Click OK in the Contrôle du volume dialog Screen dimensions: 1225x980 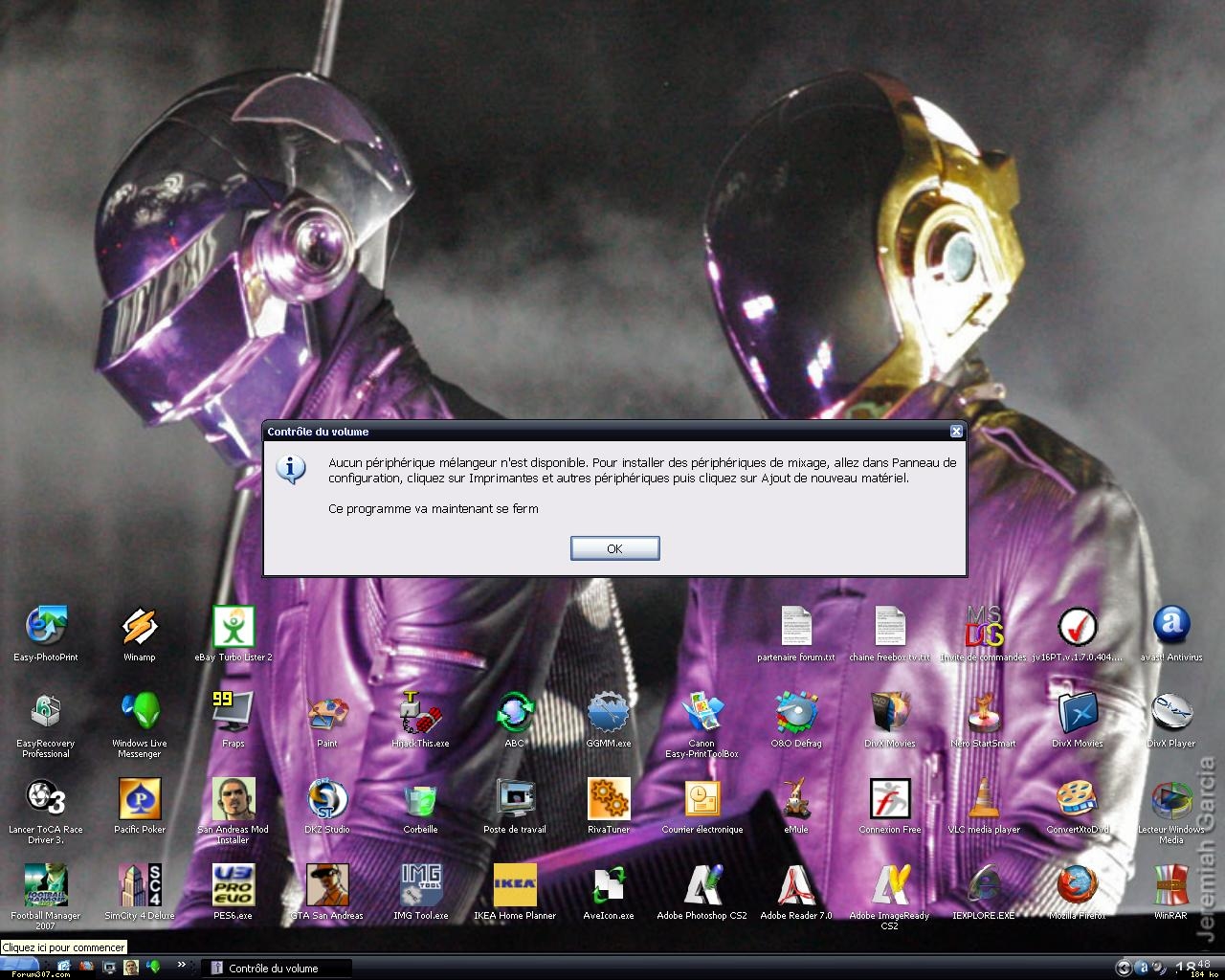[614, 548]
